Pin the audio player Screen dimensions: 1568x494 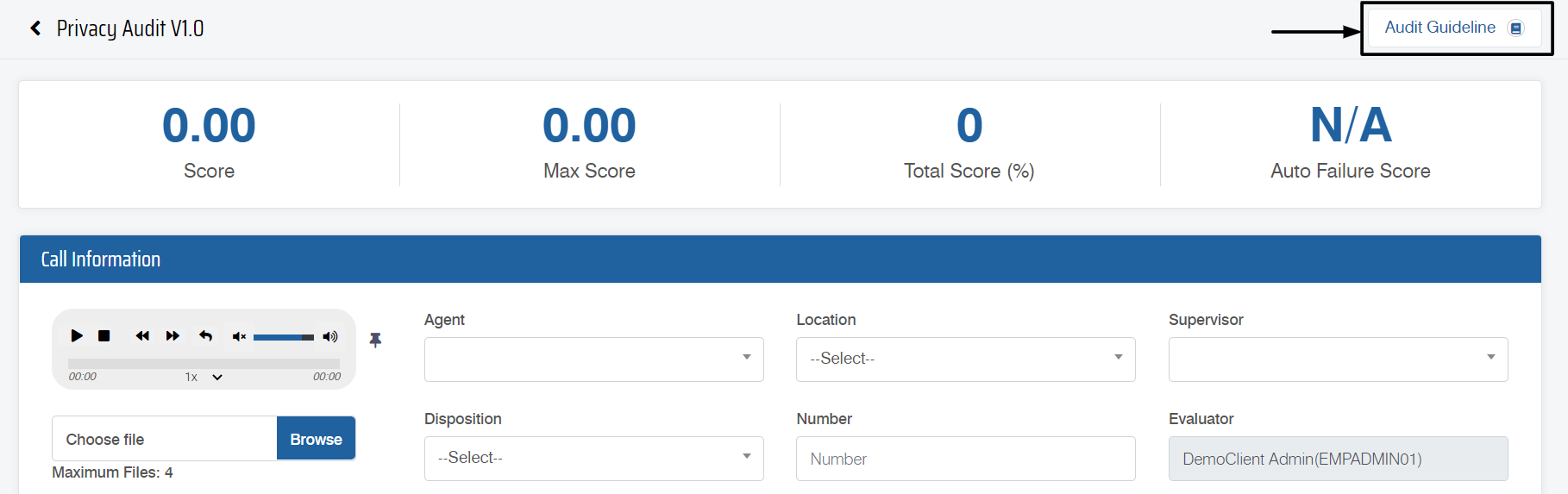pos(375,340)
